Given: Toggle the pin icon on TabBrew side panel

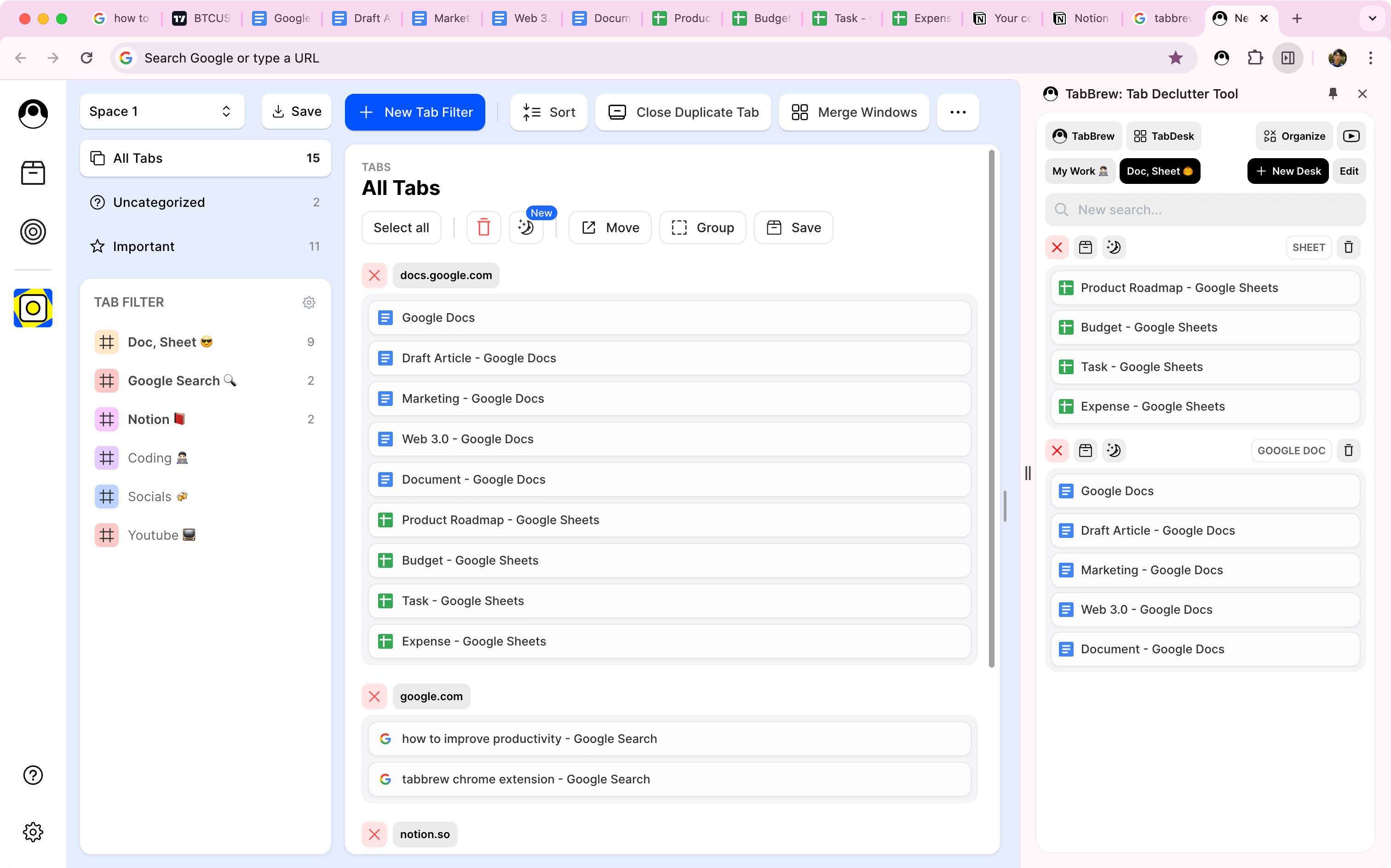Looking at the screenshot, I should 1333,94.
